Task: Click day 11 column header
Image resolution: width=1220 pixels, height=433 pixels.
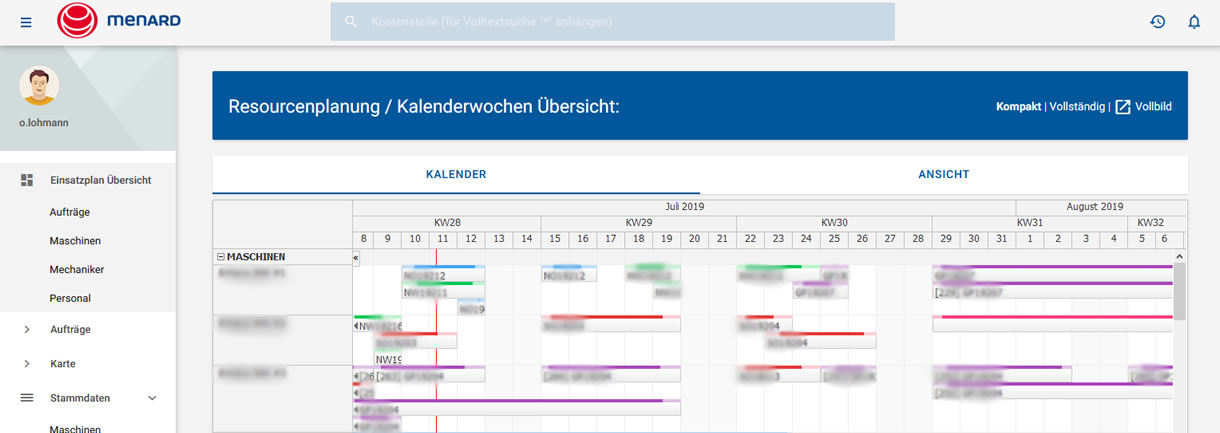Action: 441,240
